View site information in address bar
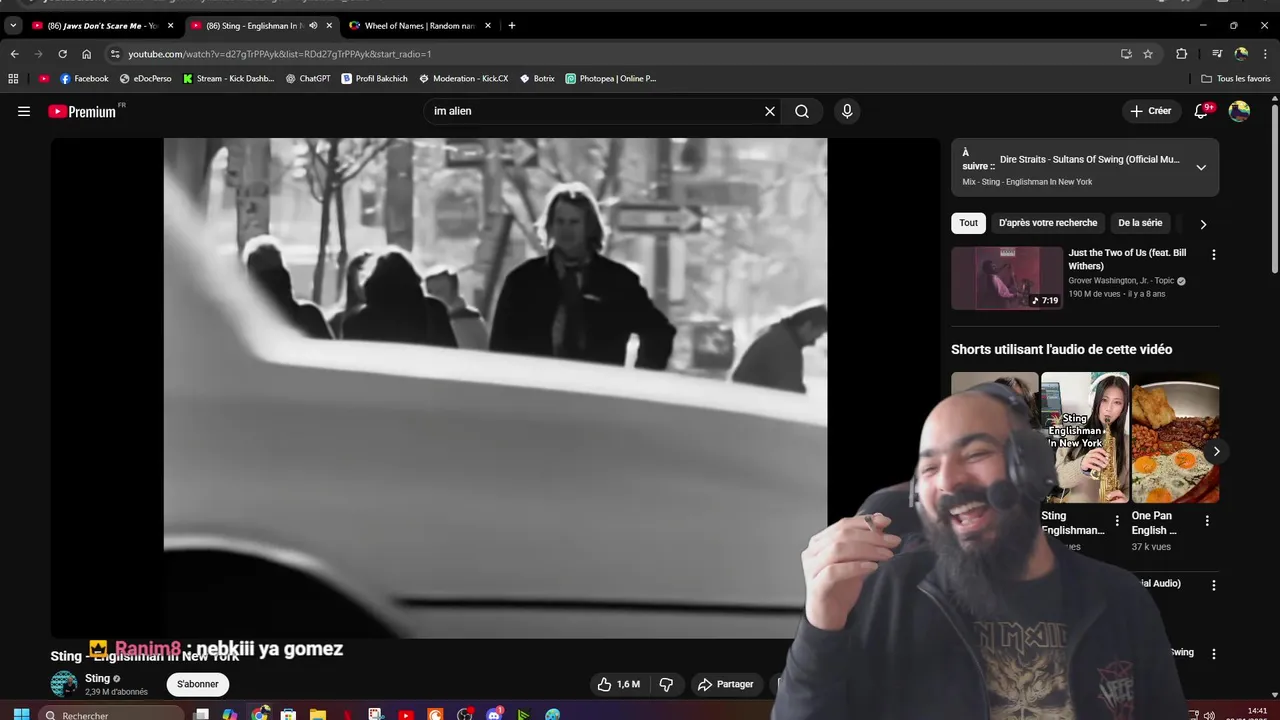The image size is (1280, 720). click(115, 54)
